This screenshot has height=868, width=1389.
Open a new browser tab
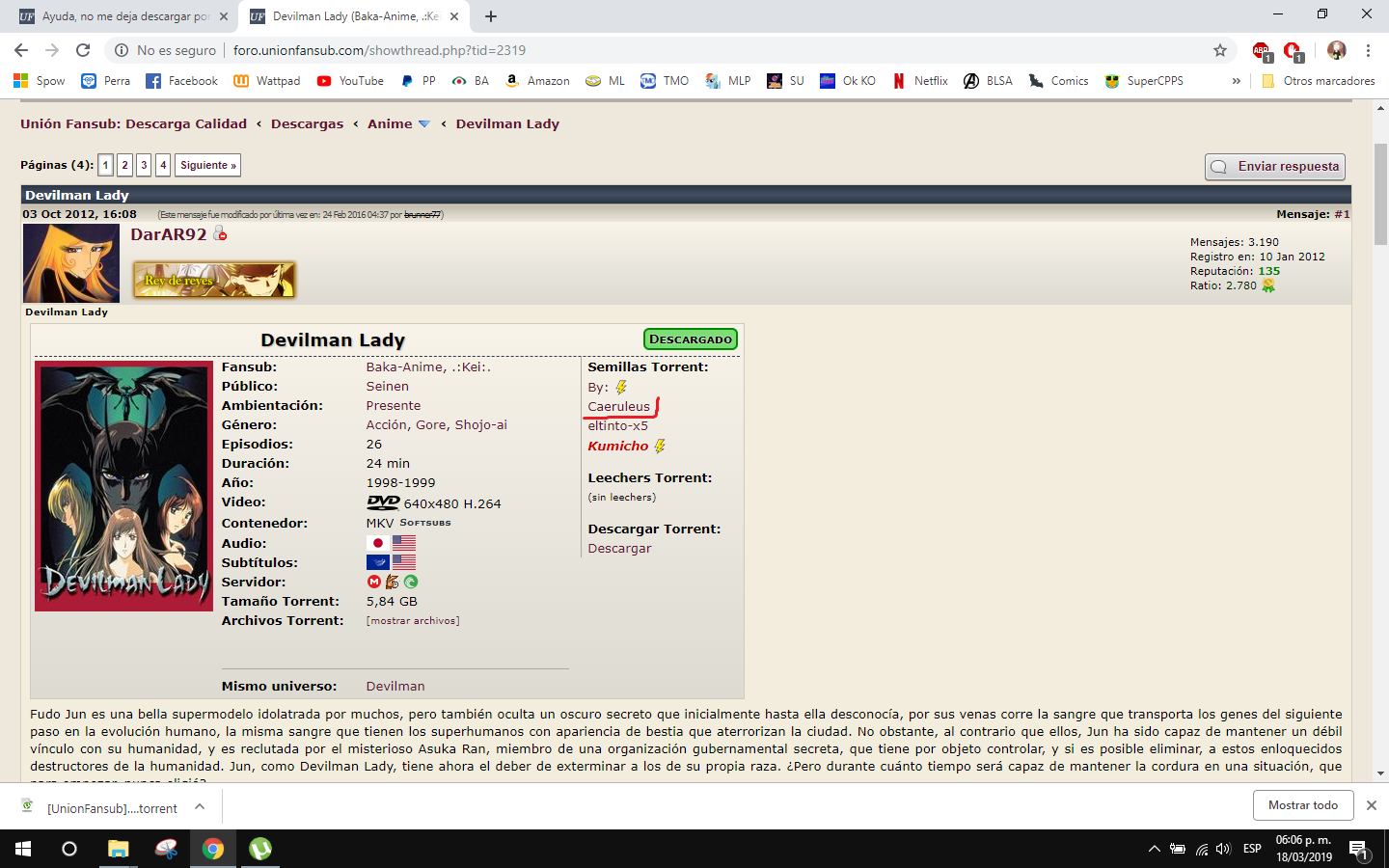click(x=491, y=16)
